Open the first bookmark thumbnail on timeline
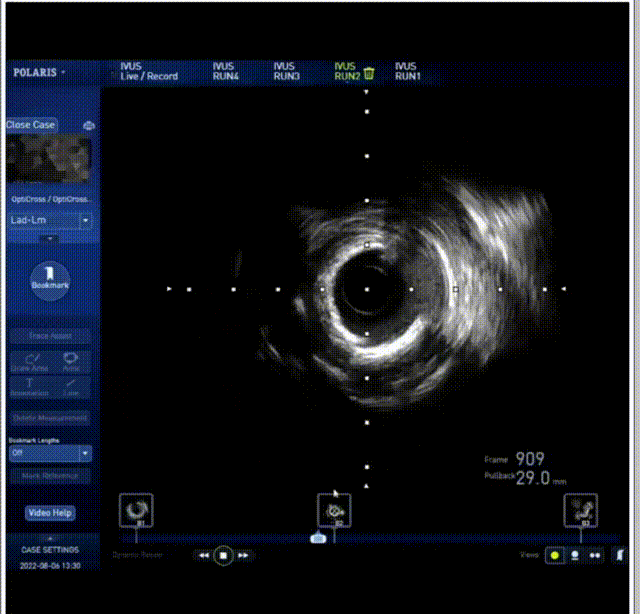The width and height of the screenshot is (640, 614). pyautogui.click(x=134, y=510)
